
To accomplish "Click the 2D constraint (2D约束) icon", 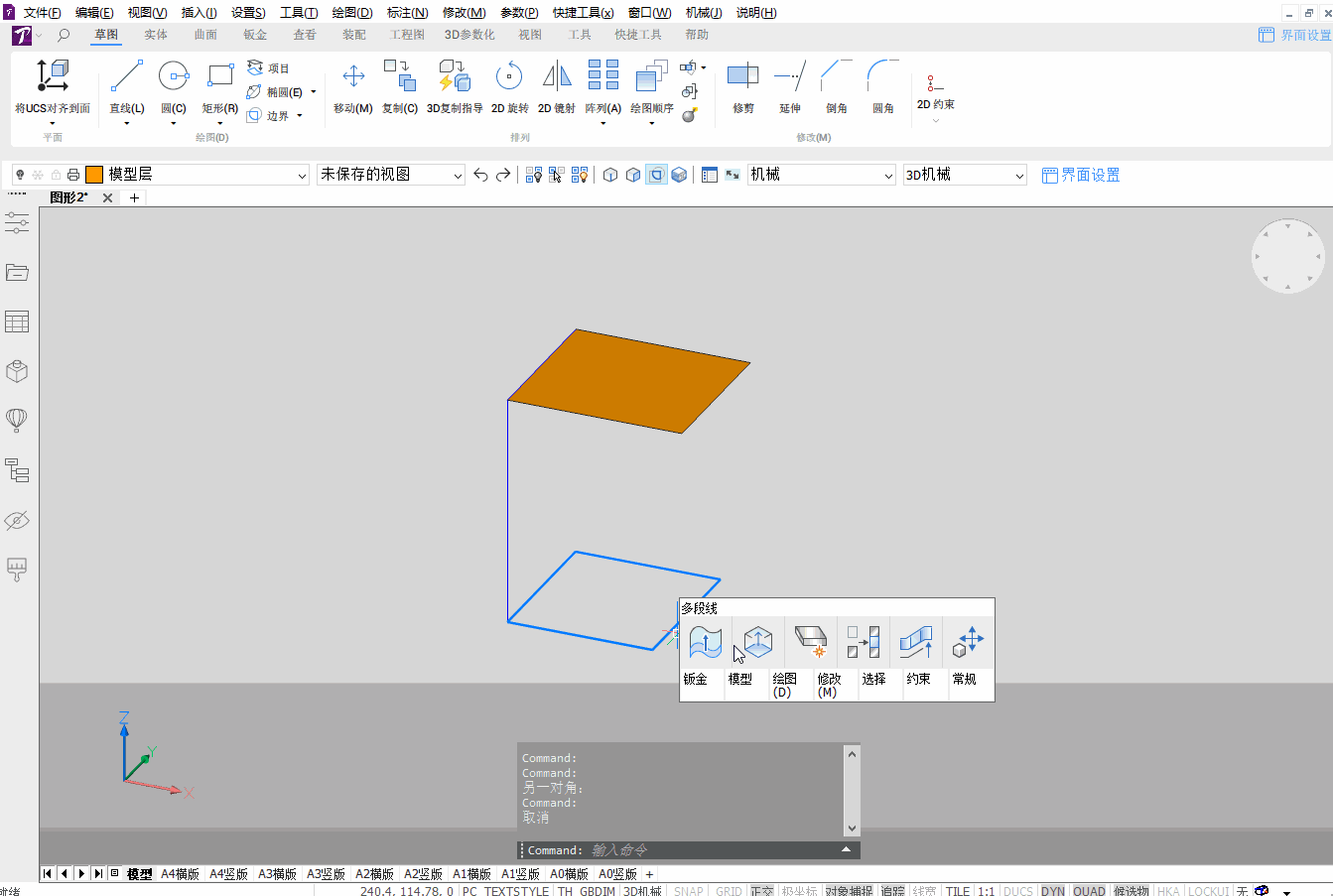I will (x=935, y=82).
